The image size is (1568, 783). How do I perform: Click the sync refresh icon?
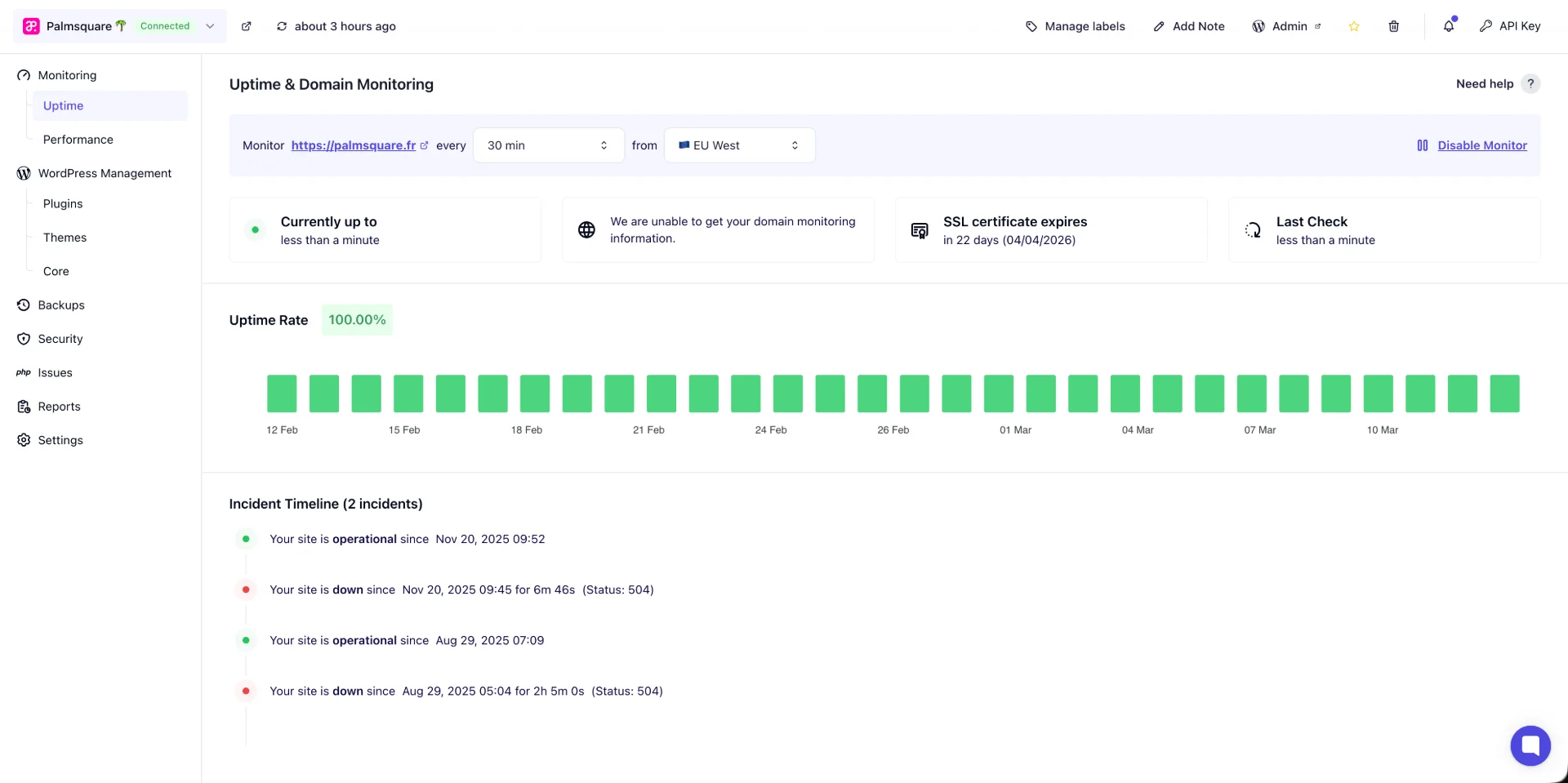[x=282, y=26]
